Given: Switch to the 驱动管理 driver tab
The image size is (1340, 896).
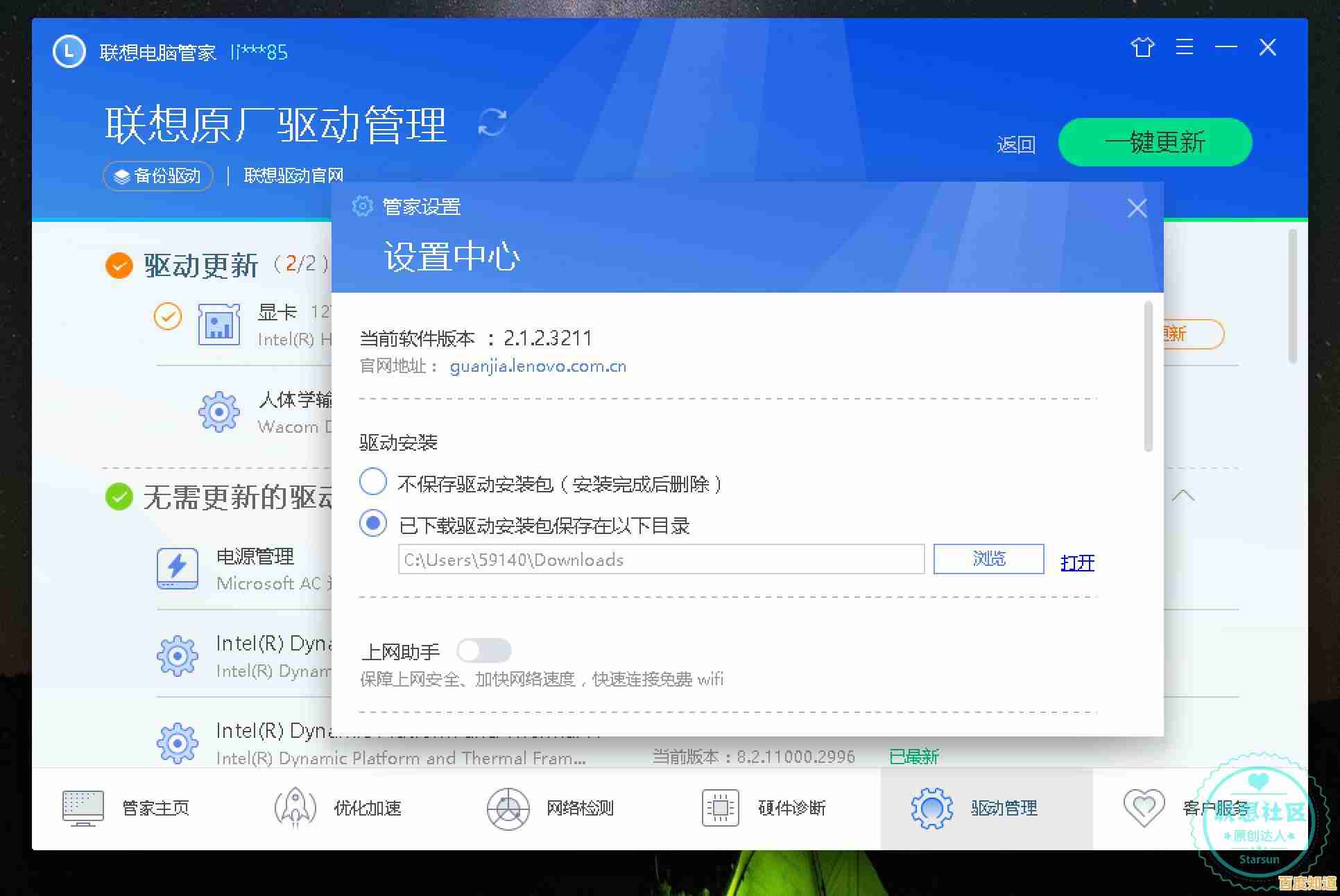Looking at the screenshot, I should [931, 807].
